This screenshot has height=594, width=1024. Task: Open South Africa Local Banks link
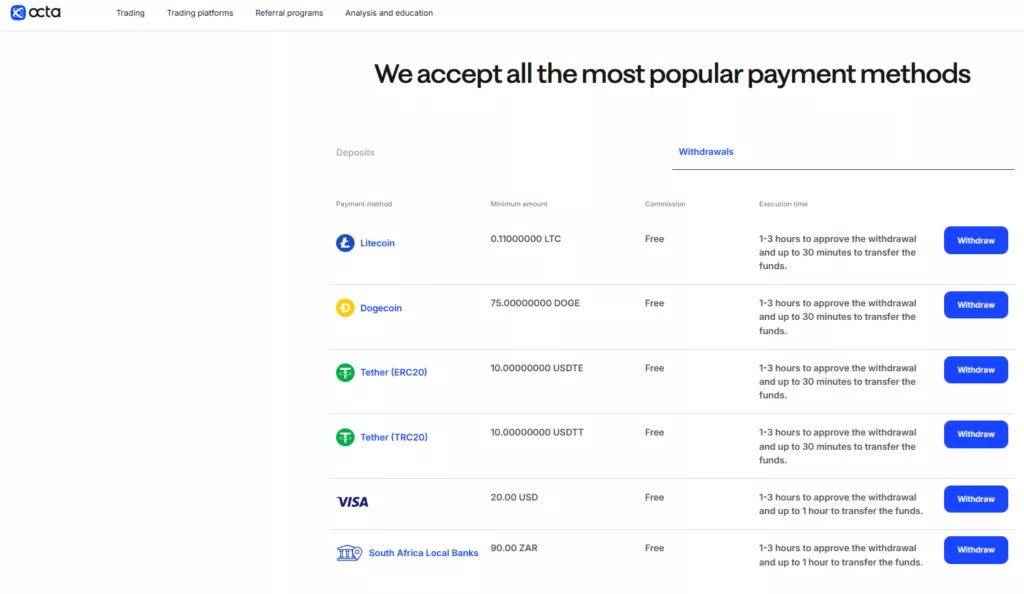(423, 553)
